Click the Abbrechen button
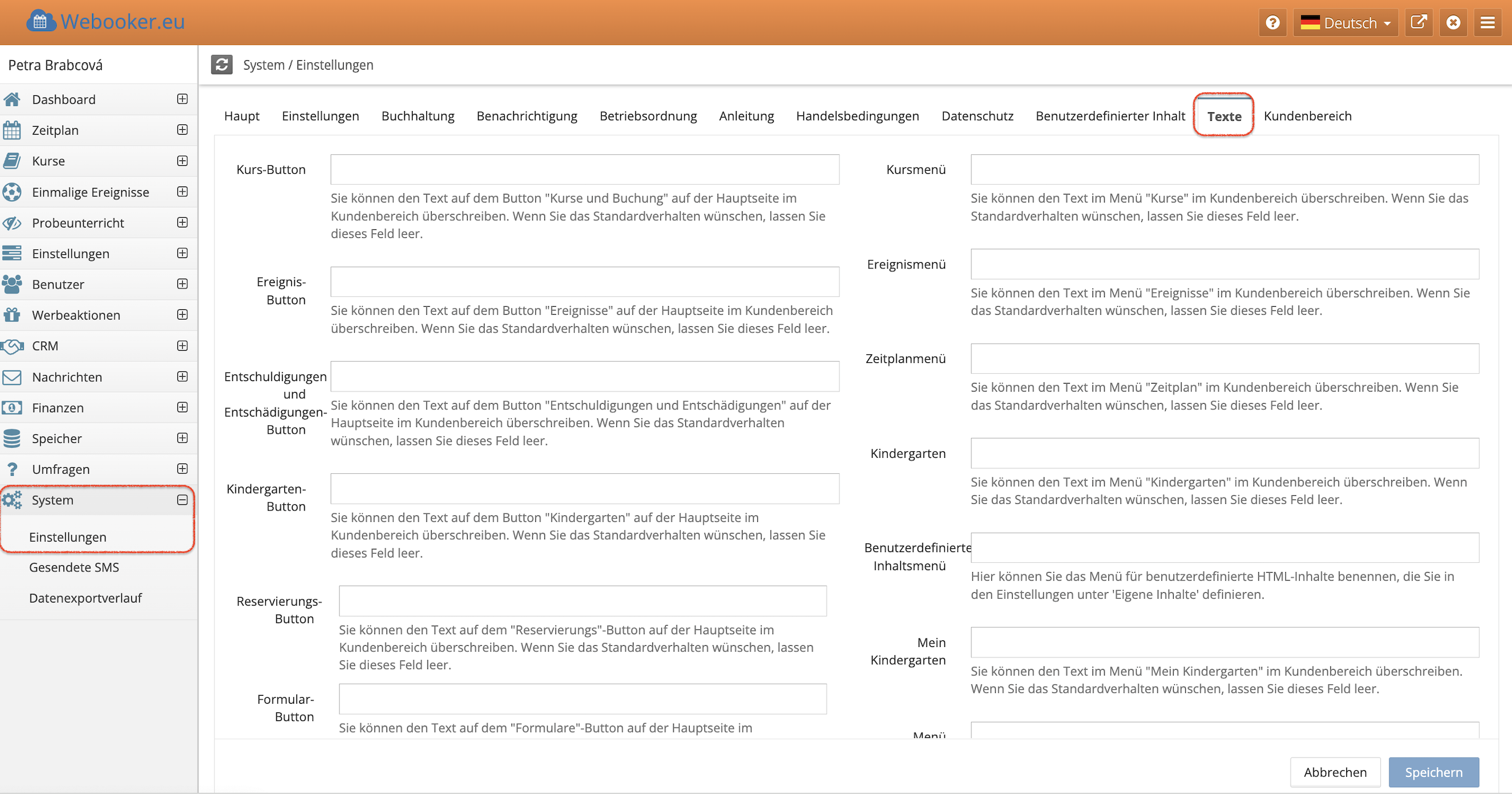Viewport: 1512px width, 794px height. click(x=1335, y=772)
